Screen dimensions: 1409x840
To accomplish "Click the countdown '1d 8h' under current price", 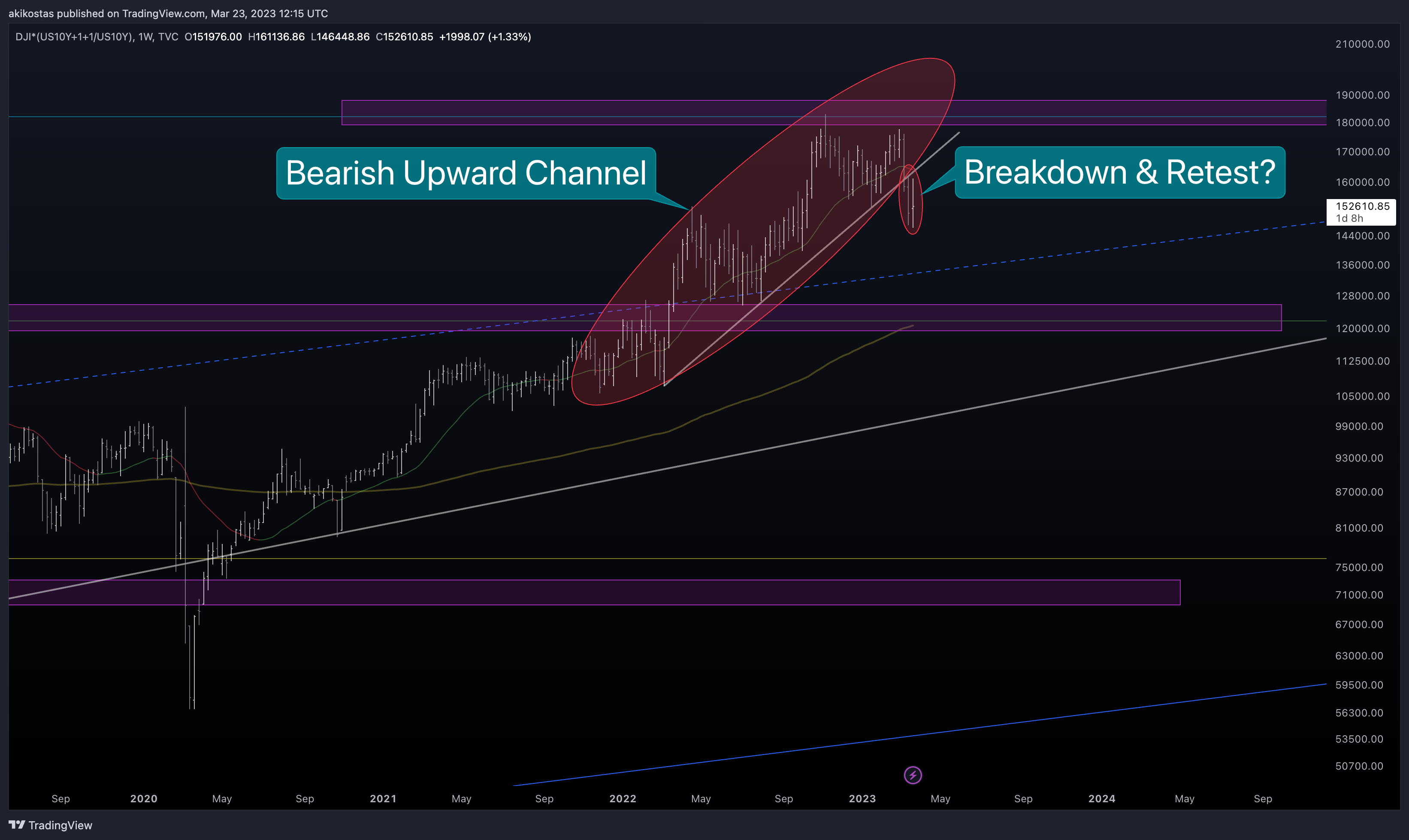I will (x=1349, y=218).
